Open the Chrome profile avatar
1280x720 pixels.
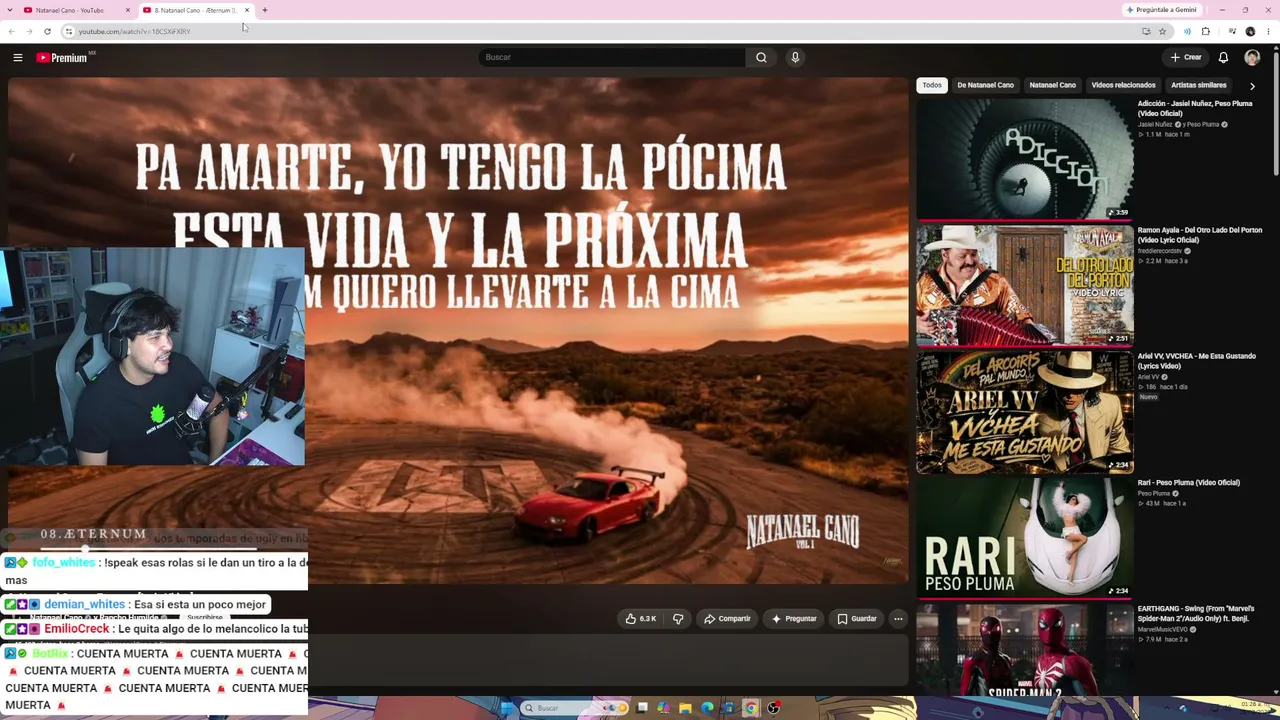click(1250, 31)
